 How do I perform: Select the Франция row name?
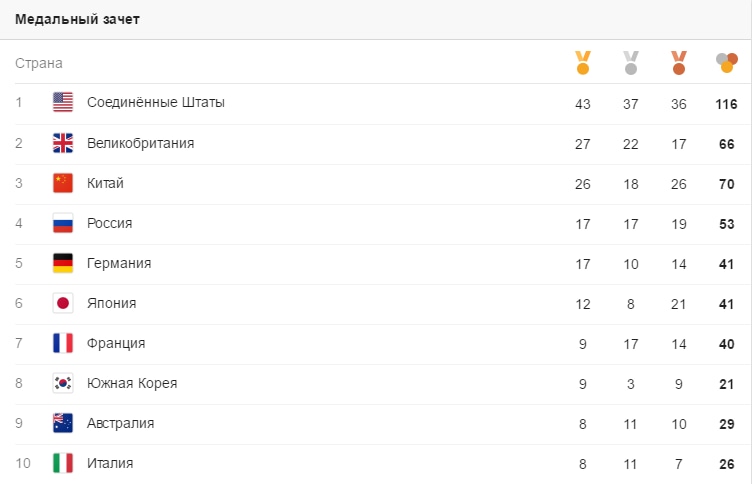click(116, 343)
